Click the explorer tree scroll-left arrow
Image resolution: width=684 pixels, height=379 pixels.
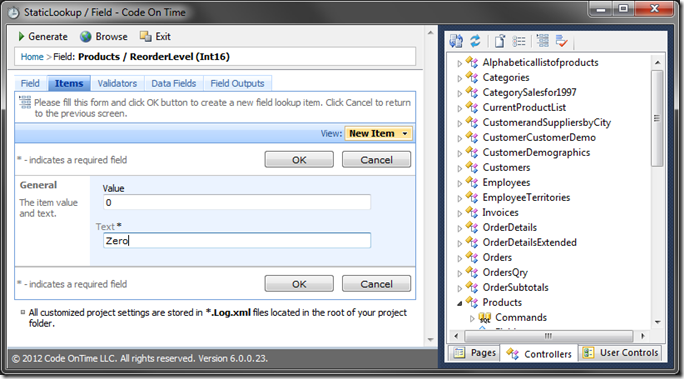[x=456, y=336]
